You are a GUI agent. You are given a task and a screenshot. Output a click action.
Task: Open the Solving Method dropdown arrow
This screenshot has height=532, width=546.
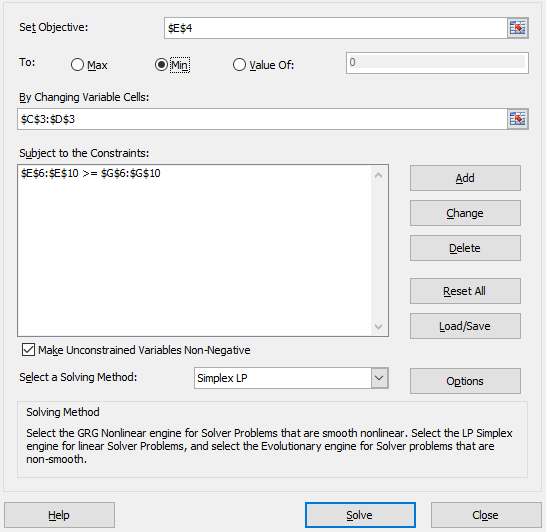379,378
